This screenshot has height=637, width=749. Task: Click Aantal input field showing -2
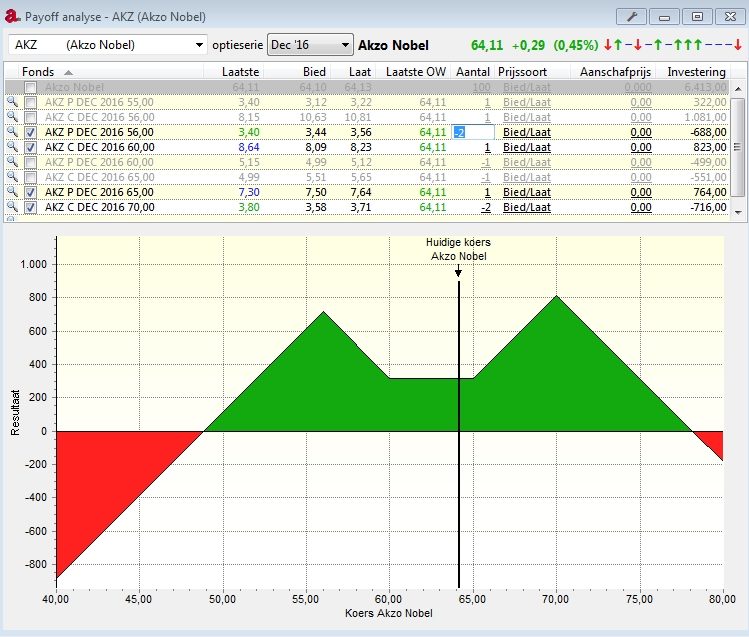(473, 132)
